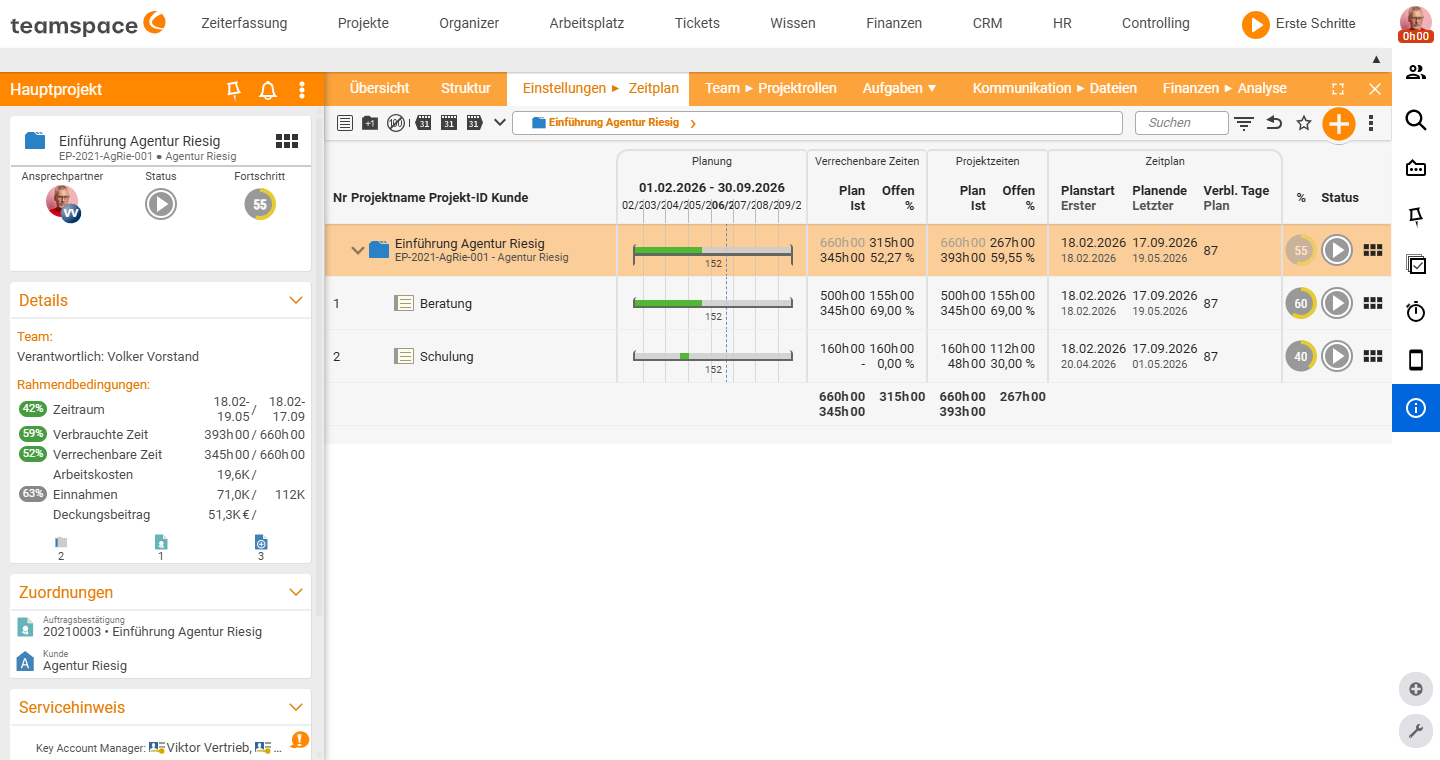
Task: Click the Beratung task name
Action: pos(446,303)
